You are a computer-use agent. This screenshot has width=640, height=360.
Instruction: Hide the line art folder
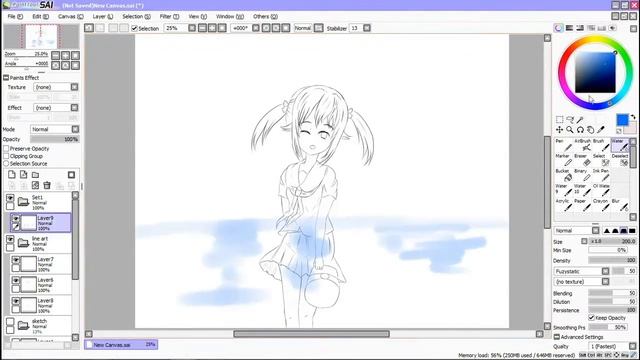[x=10, y=239]
